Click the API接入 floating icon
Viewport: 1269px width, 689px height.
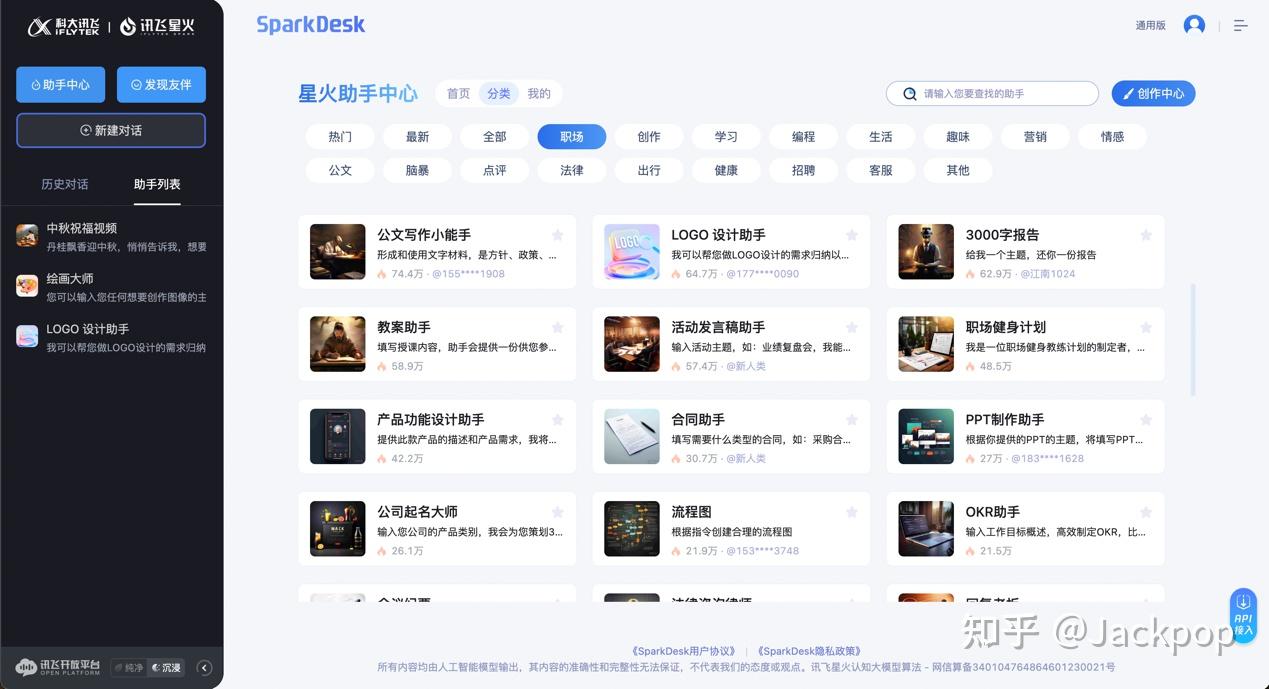pyautogui.click(x=1243, y=614)
